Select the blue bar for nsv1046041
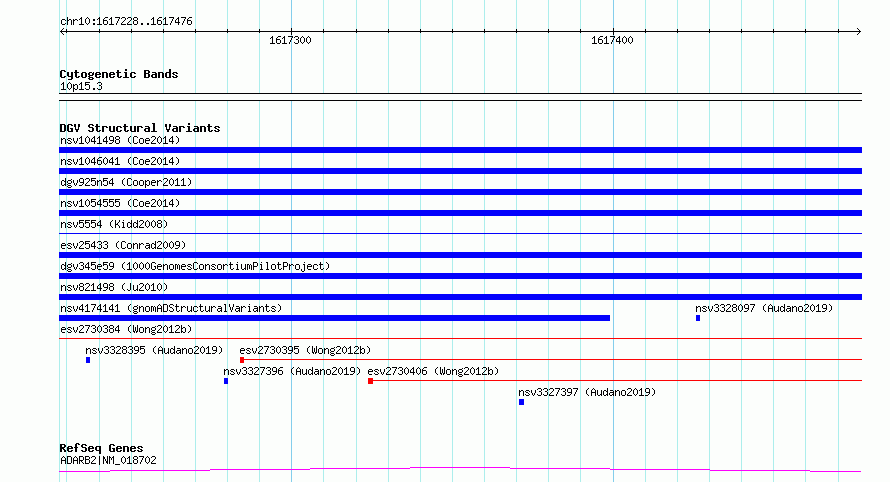Screen dimensions: 890x482 [x=460, y=171]
